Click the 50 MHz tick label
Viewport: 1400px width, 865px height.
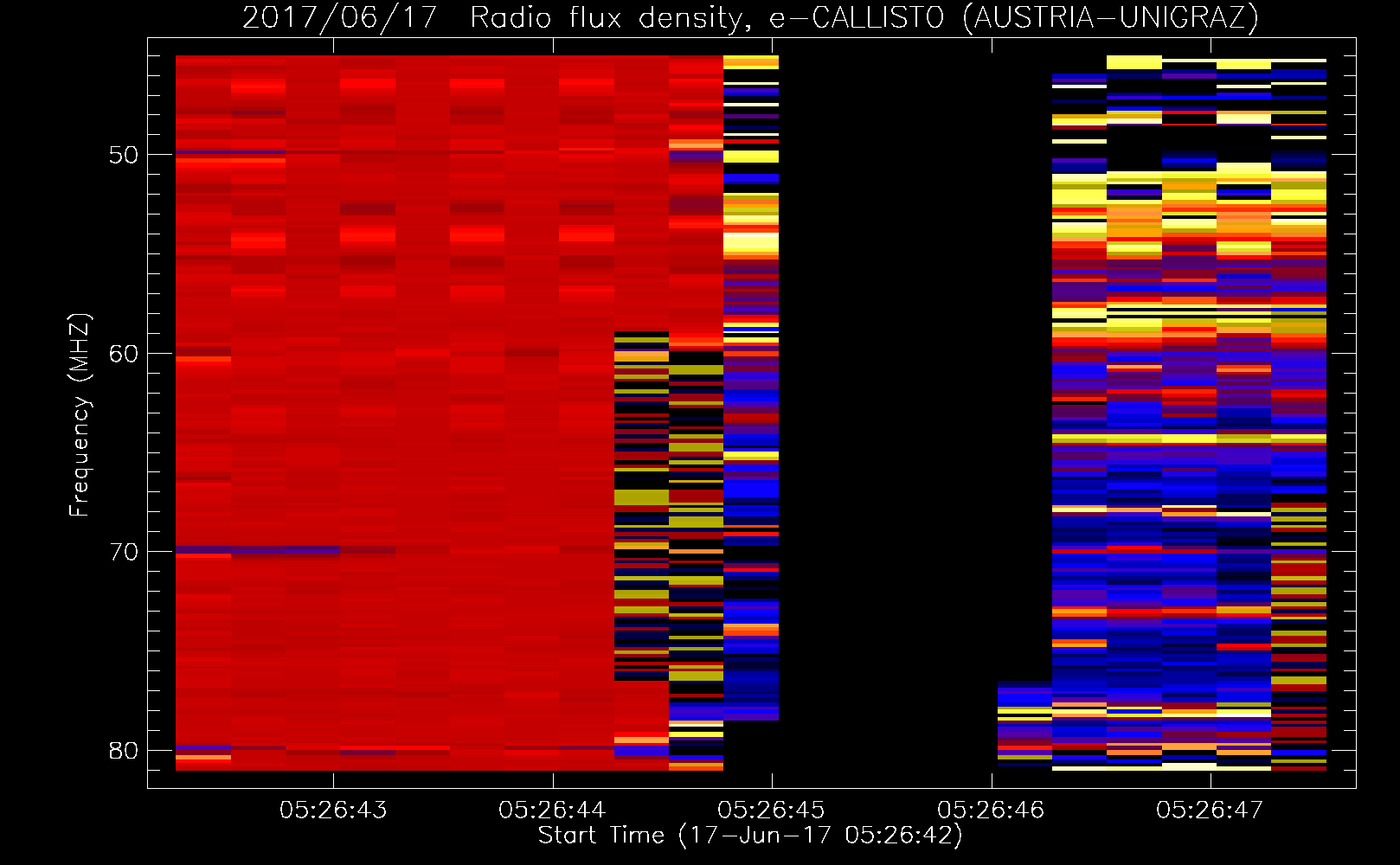coord(124,155)
